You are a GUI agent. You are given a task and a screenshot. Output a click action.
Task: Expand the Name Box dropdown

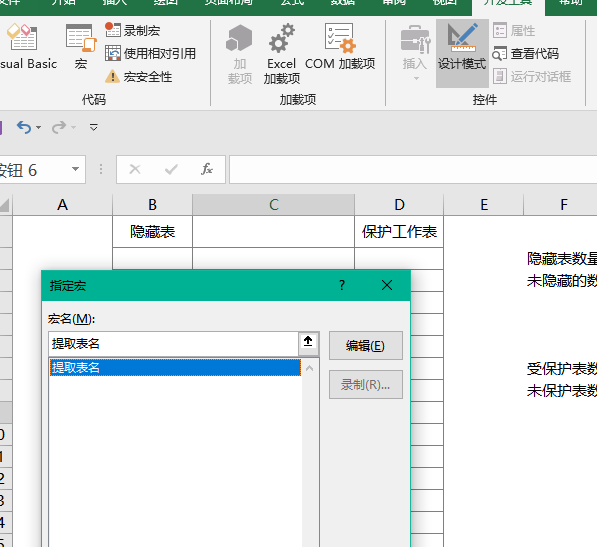75,169
